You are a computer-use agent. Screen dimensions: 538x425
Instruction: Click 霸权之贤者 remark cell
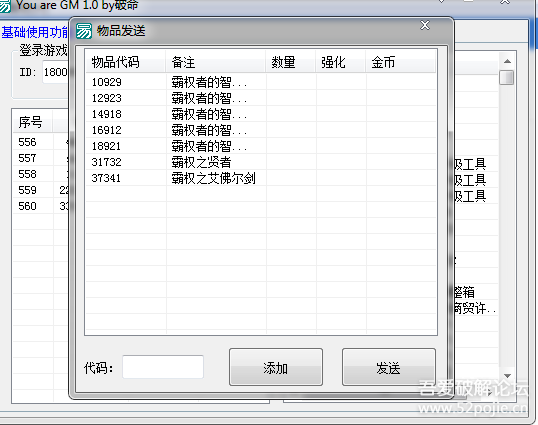201,162
